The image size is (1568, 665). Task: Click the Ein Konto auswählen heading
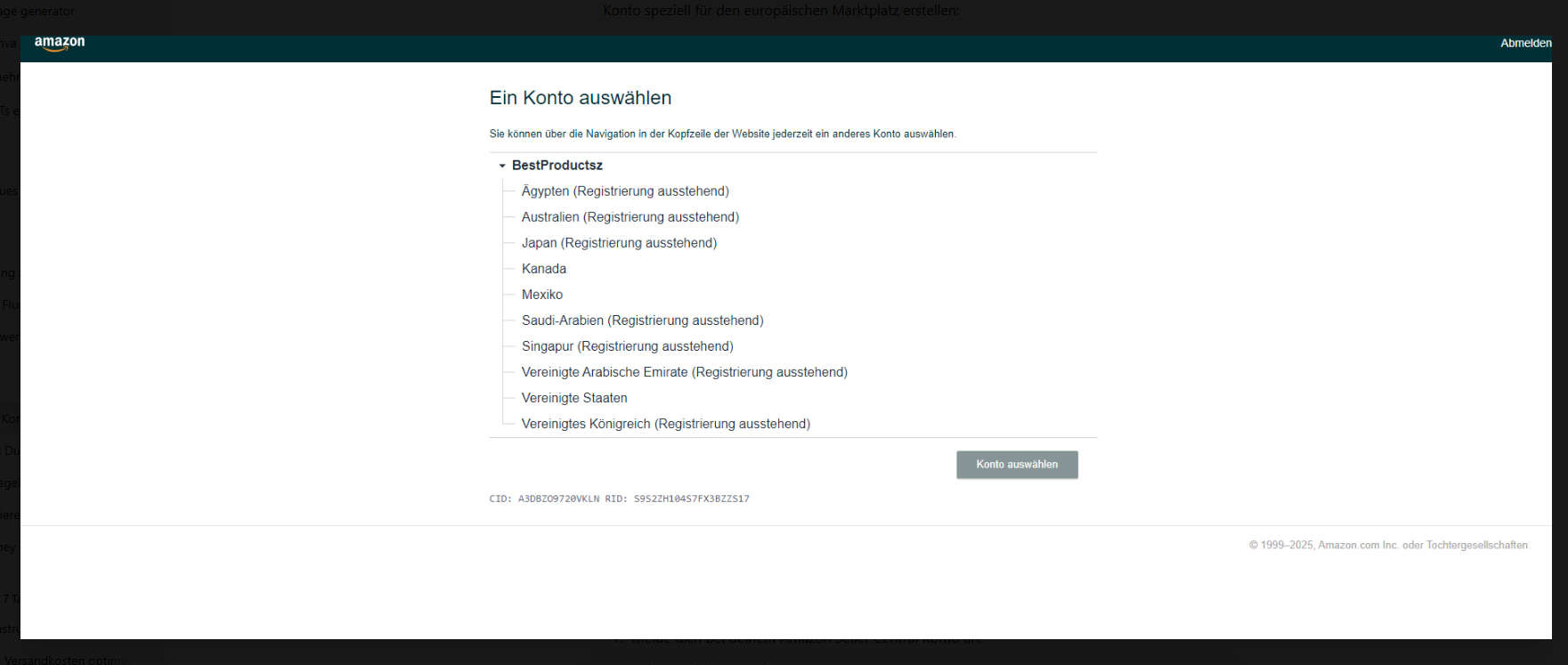tap(581, 98)
